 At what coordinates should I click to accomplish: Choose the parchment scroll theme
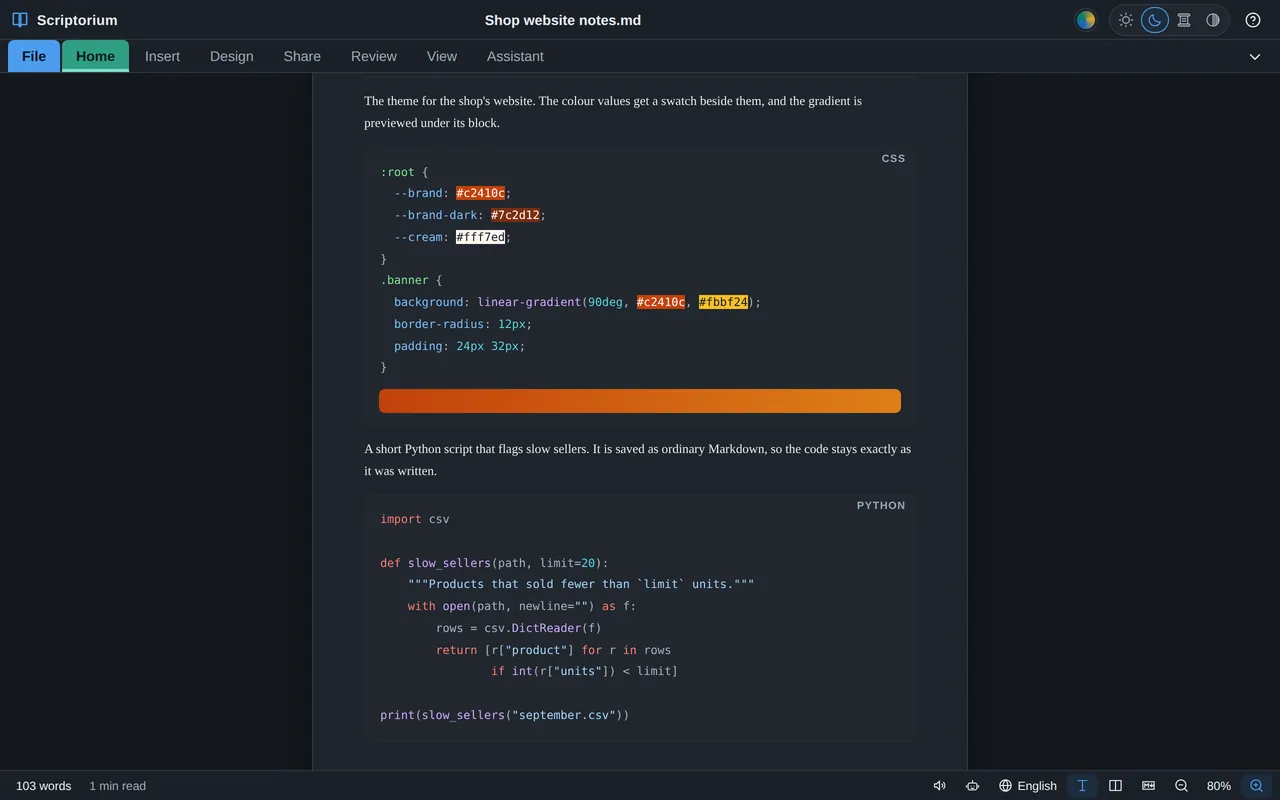point(1184,20)
